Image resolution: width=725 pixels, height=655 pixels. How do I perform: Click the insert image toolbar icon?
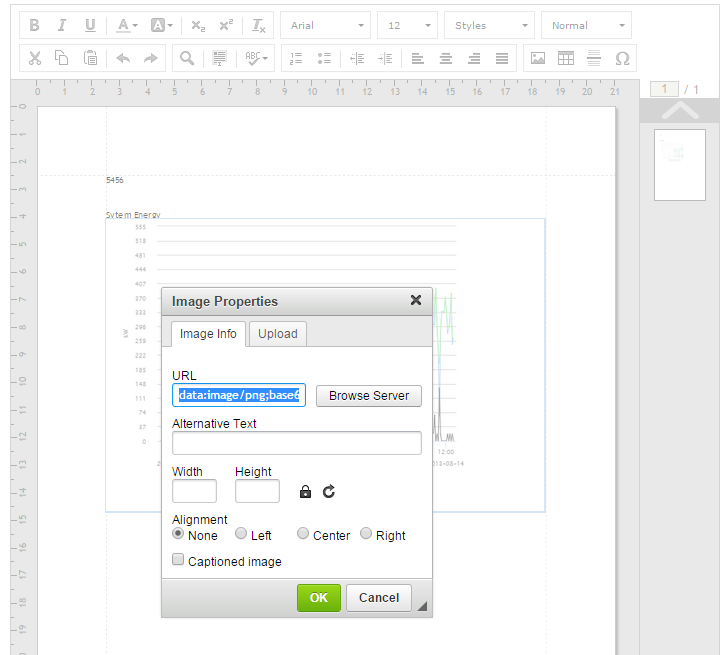point(538,58)
